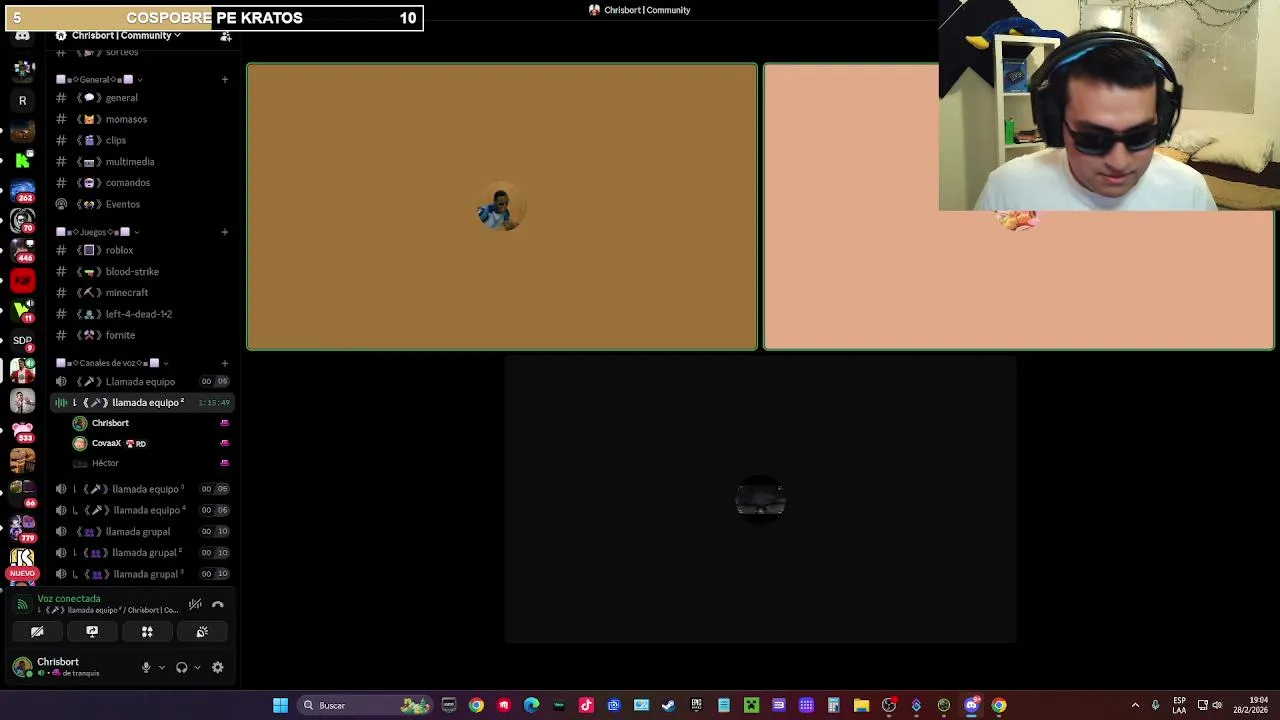The width and height of the screenshot is (1280, 720).
Task: Open the comandos channel
Action: (x=142, y=183)
